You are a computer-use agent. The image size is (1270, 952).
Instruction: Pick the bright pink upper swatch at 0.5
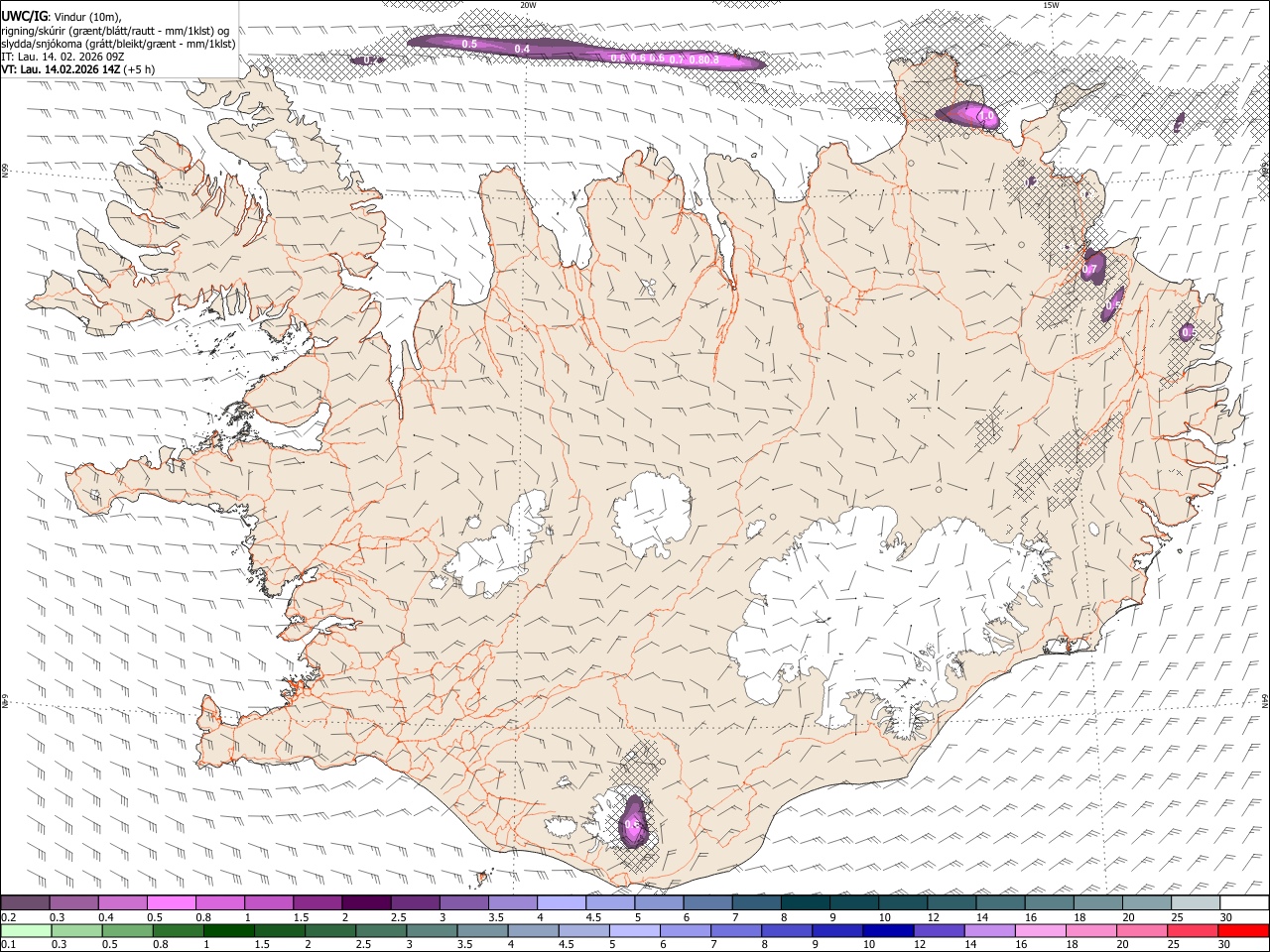[x=172, y=902]
